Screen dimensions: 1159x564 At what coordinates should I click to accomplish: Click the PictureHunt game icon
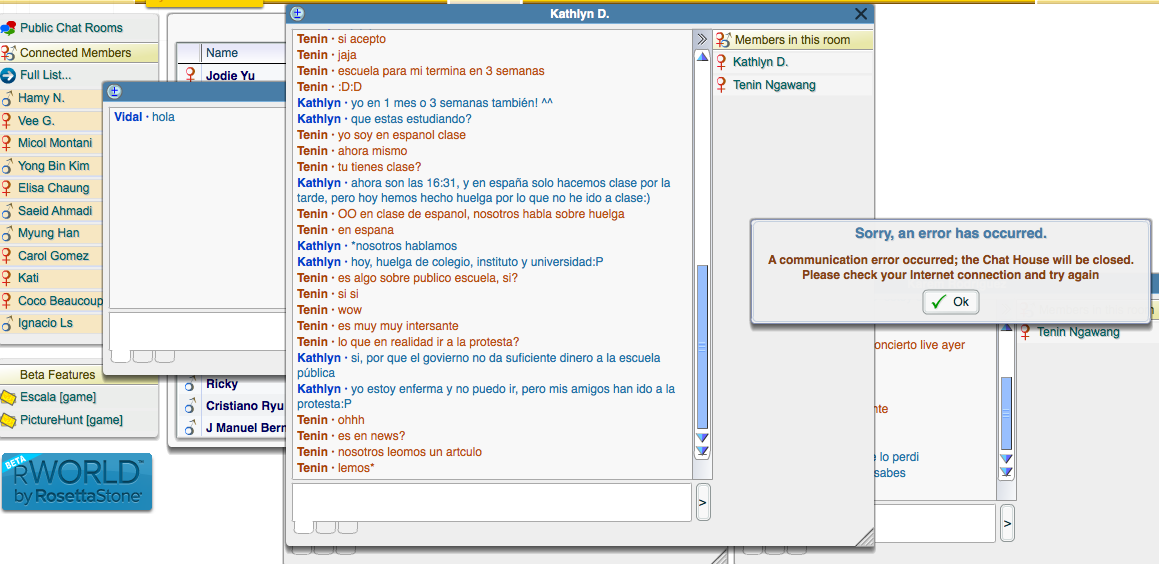tap(9, 420)
